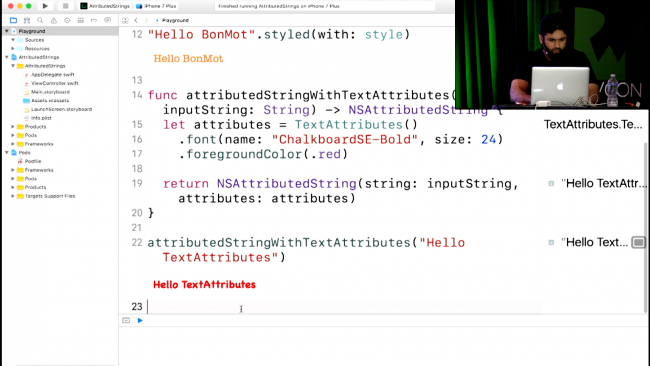This screenshot has width=650, height=366.
Task: Execute the playground with the blue play button
Action: click(140, 320)
